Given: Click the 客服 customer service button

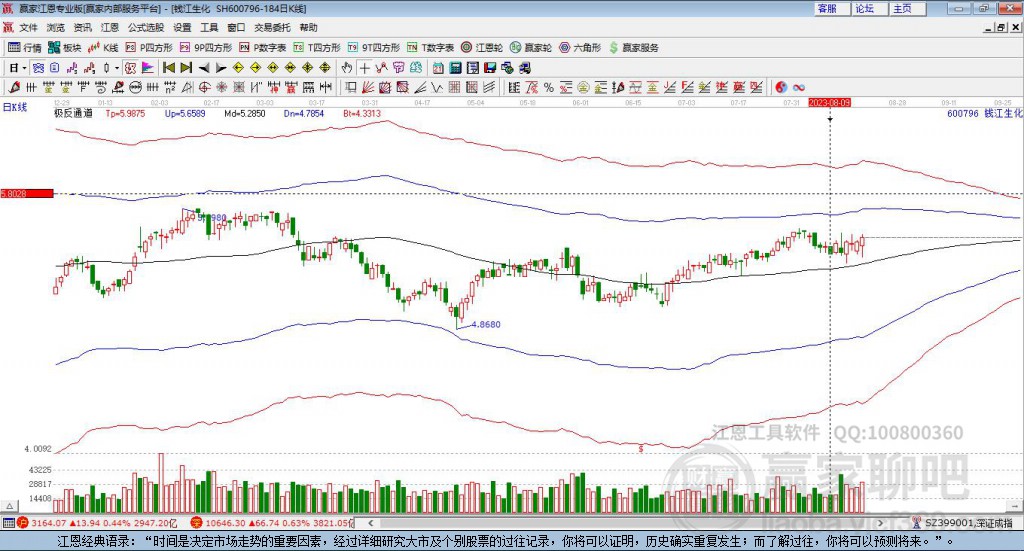Looking at the screenshot, I should click(x=832, y=8).
